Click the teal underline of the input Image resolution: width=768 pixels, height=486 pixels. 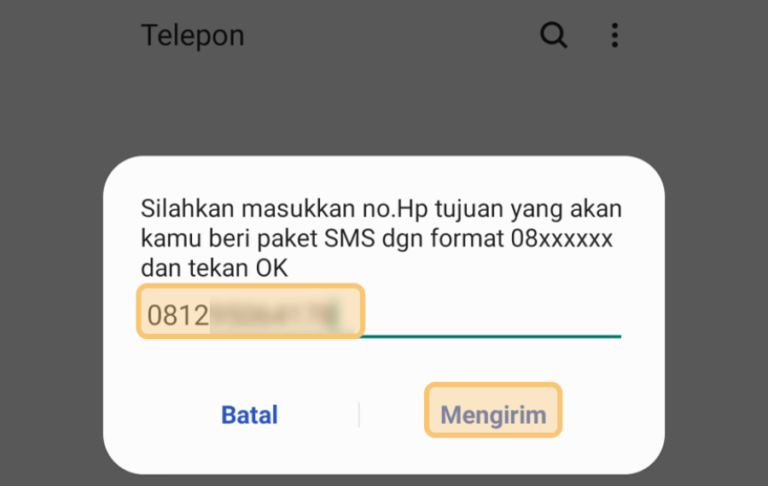(x=492, y=337)
